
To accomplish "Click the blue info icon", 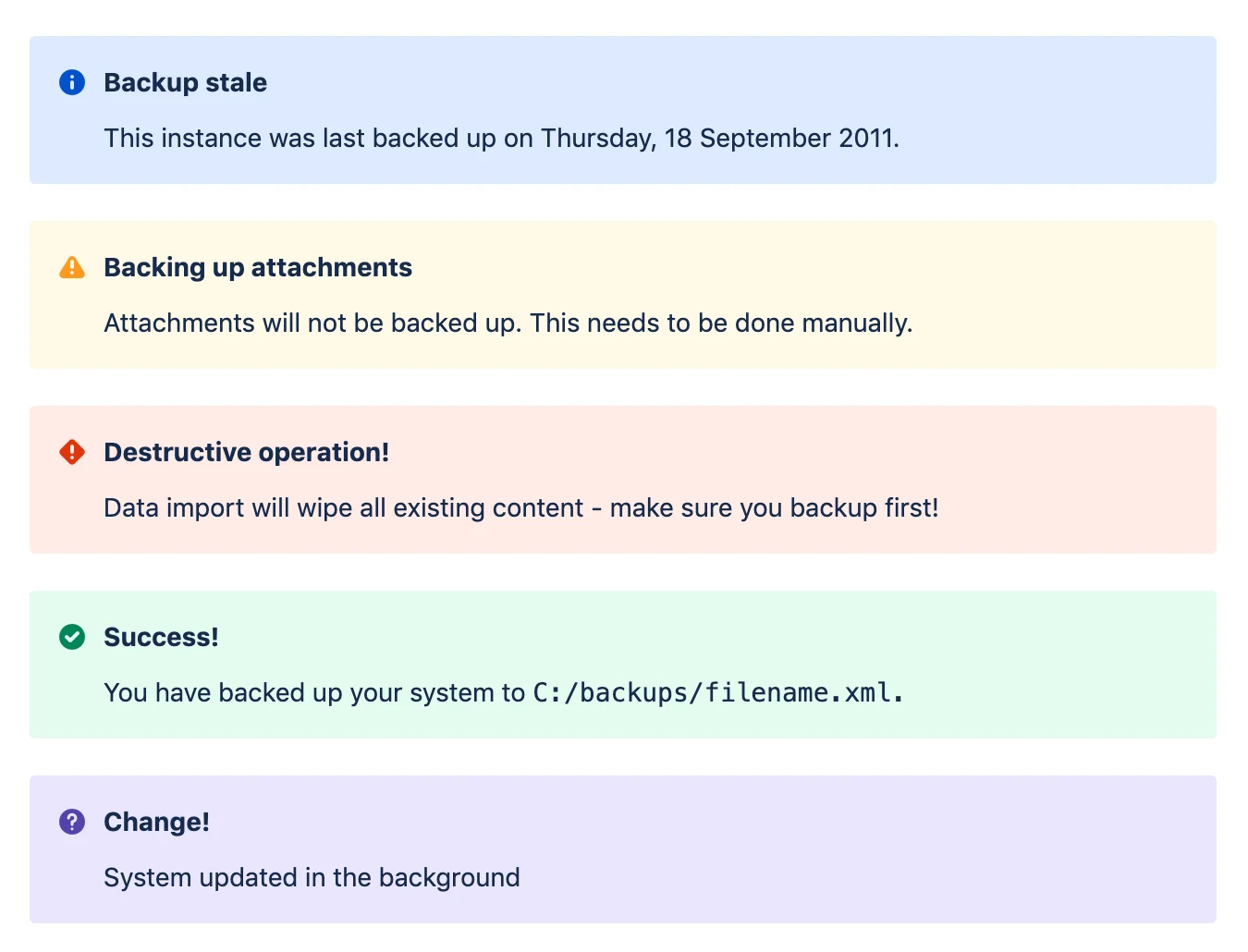I will click(x=72, y=82).
